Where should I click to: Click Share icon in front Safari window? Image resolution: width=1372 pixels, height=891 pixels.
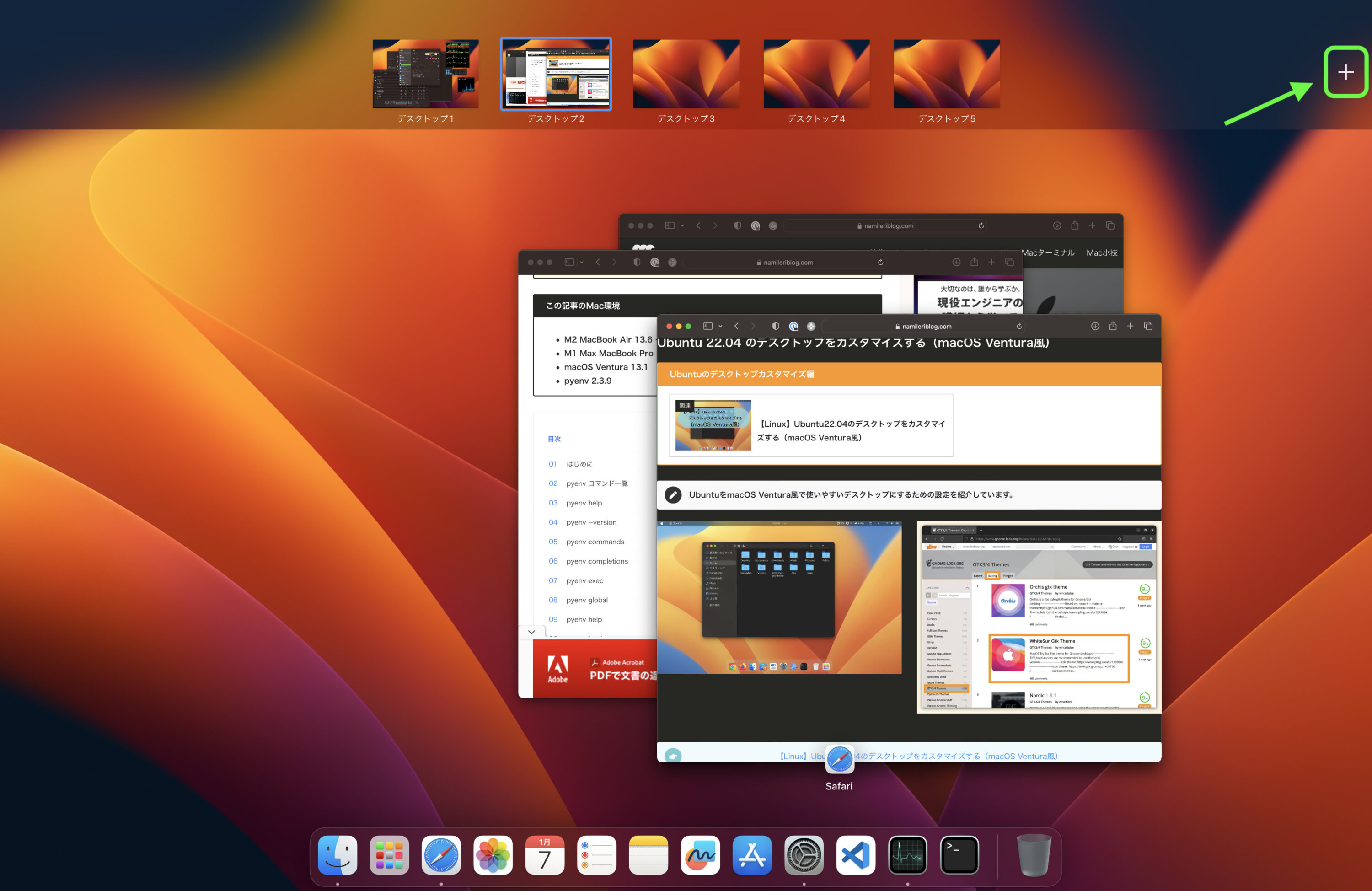[x=1113, y=326]
